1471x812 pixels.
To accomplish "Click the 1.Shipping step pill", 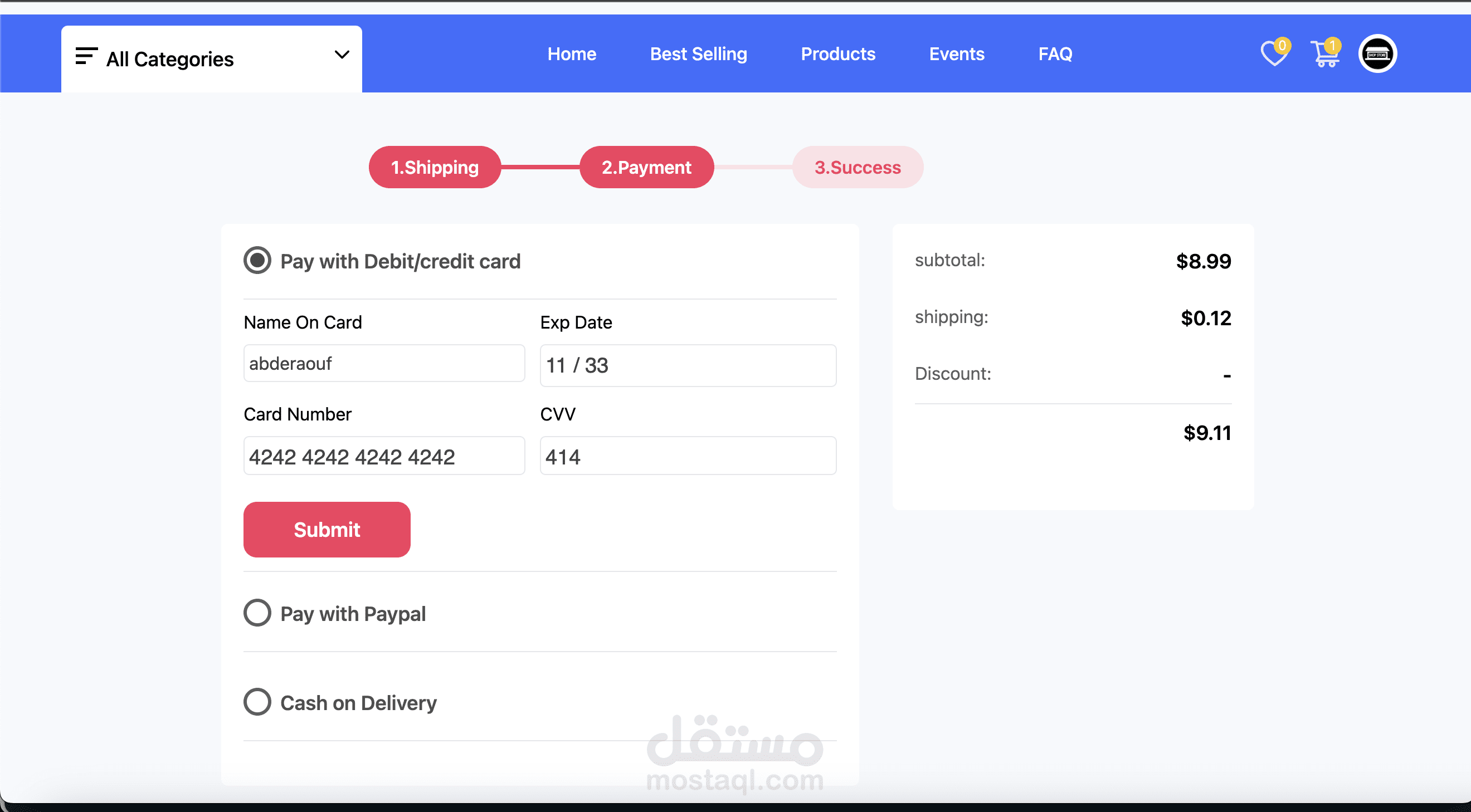I will point(435,167).
